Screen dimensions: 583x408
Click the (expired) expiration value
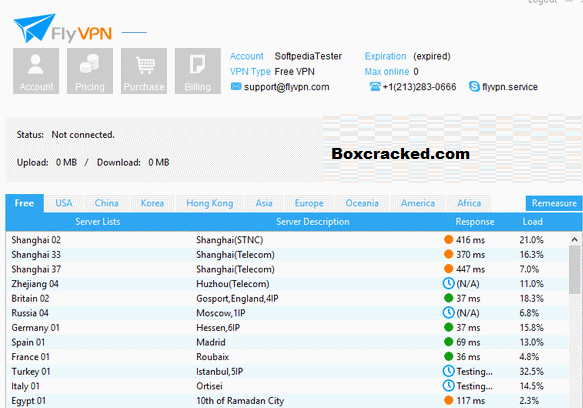[432, 56]
